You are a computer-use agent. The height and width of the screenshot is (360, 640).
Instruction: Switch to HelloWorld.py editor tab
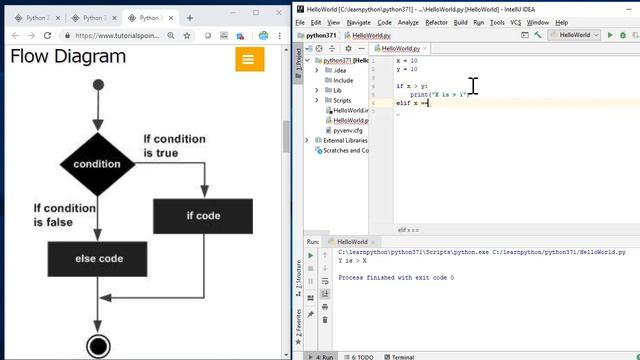(x=400, y=49)
